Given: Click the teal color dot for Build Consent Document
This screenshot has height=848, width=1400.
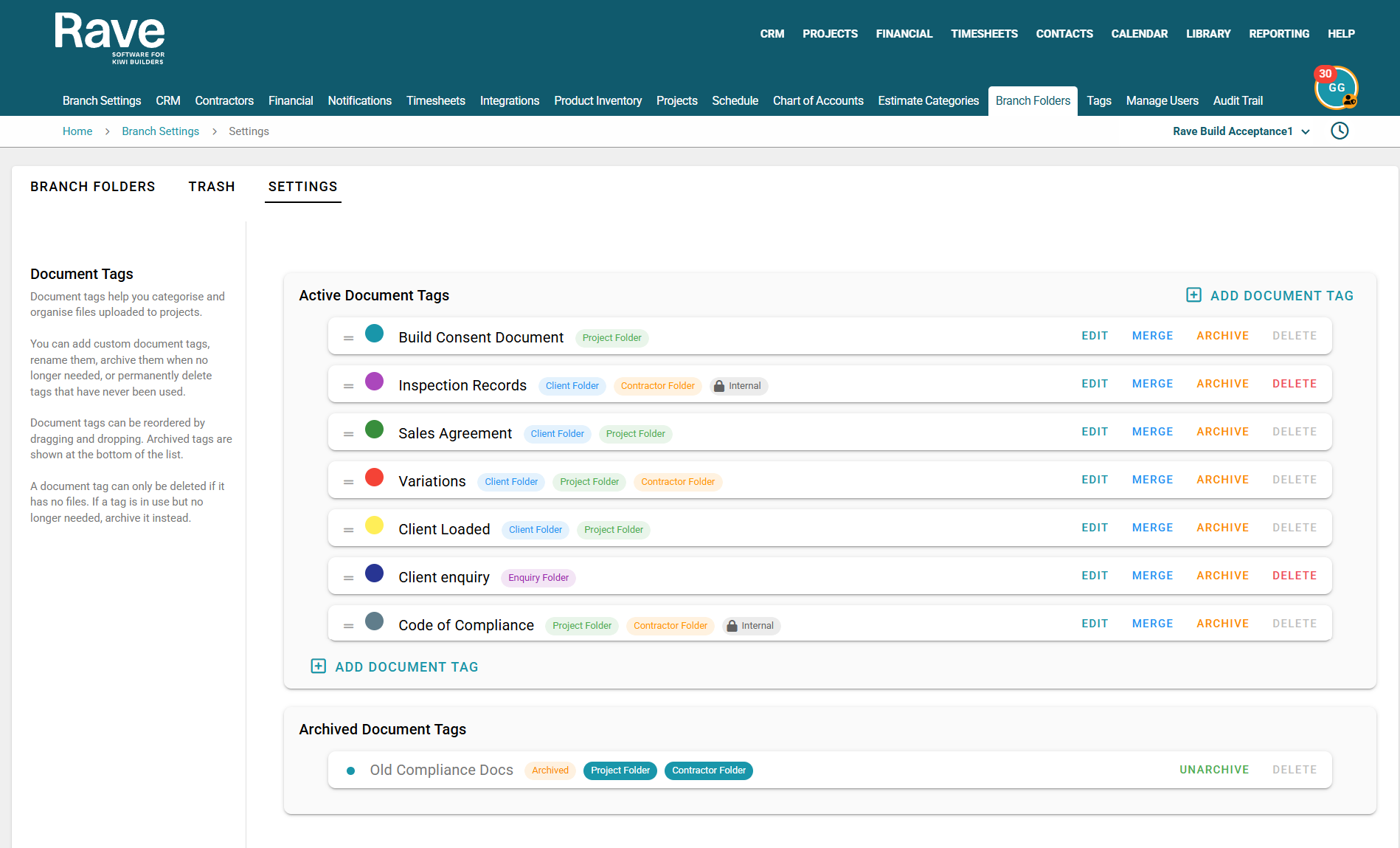Looking at the screenshot, I should (375, 334).
